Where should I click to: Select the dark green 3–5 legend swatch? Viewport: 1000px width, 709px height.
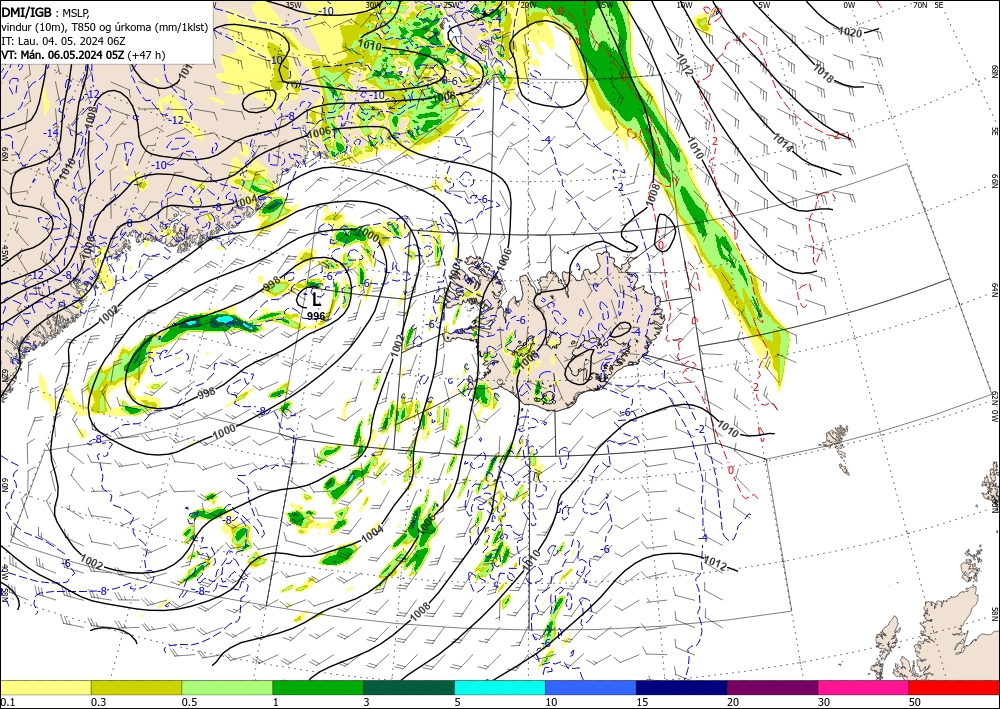409,687
